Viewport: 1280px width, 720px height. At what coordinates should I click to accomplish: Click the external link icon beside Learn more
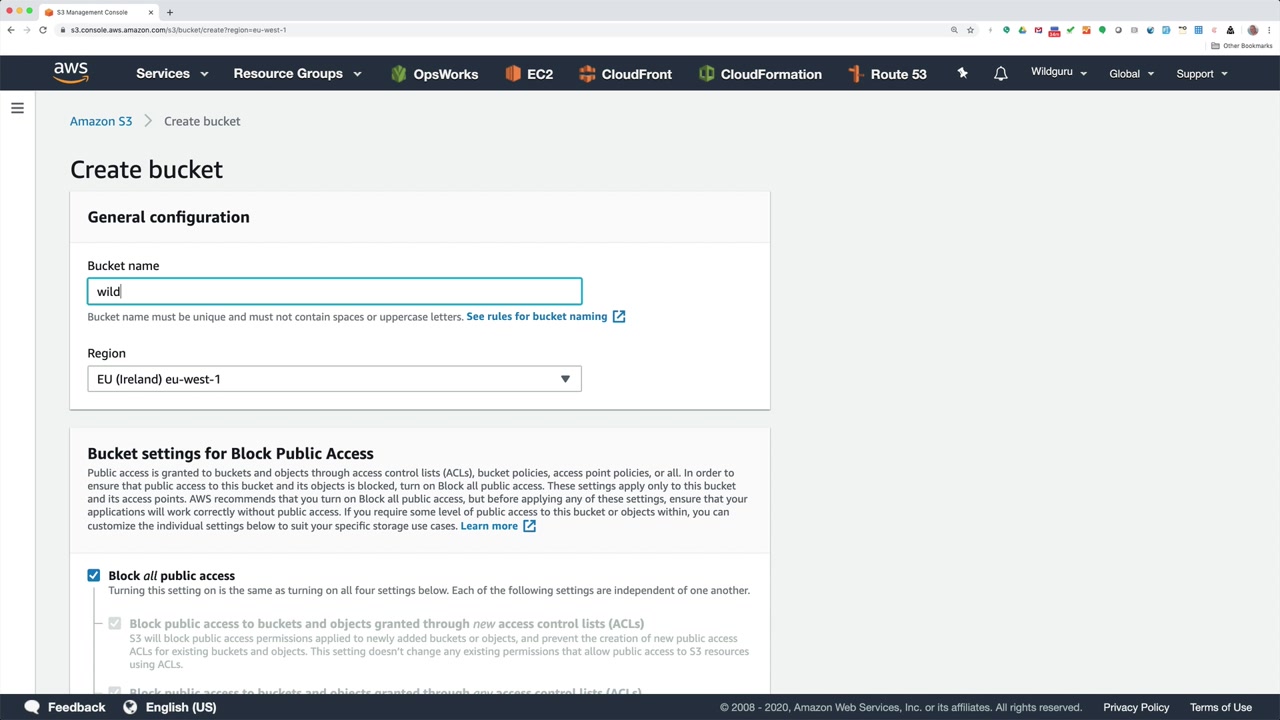click(529, 526)
